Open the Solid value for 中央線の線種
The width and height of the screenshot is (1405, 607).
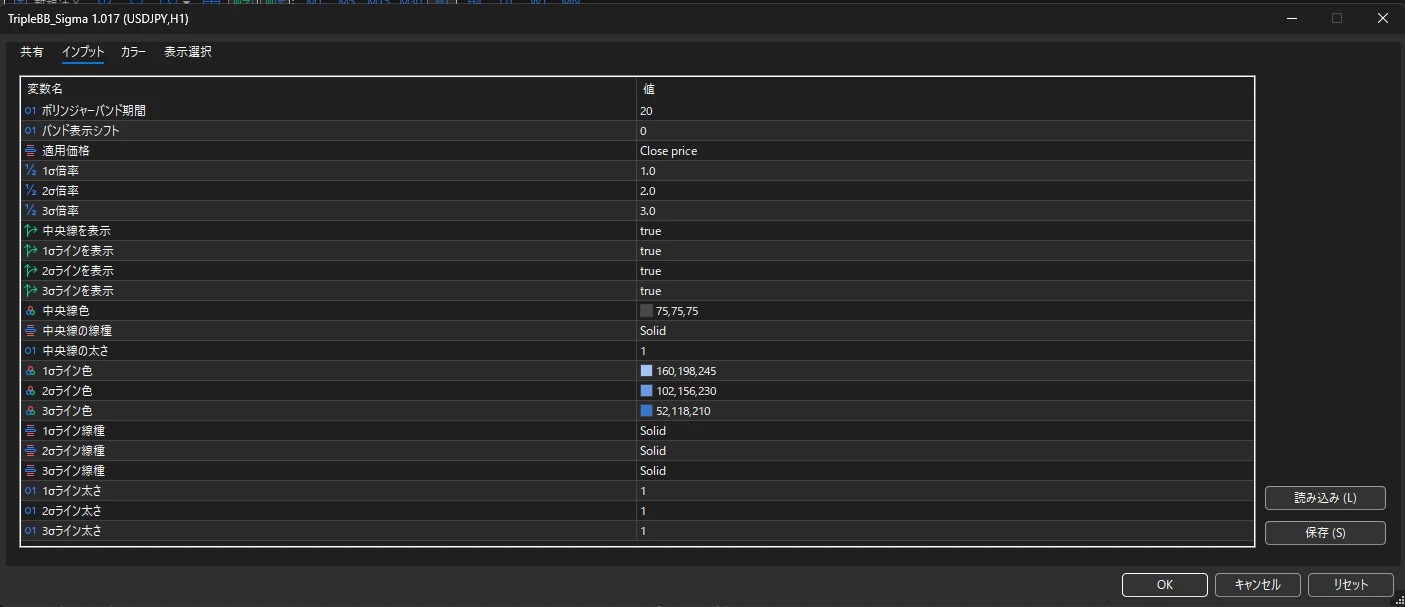click(653, 331)
